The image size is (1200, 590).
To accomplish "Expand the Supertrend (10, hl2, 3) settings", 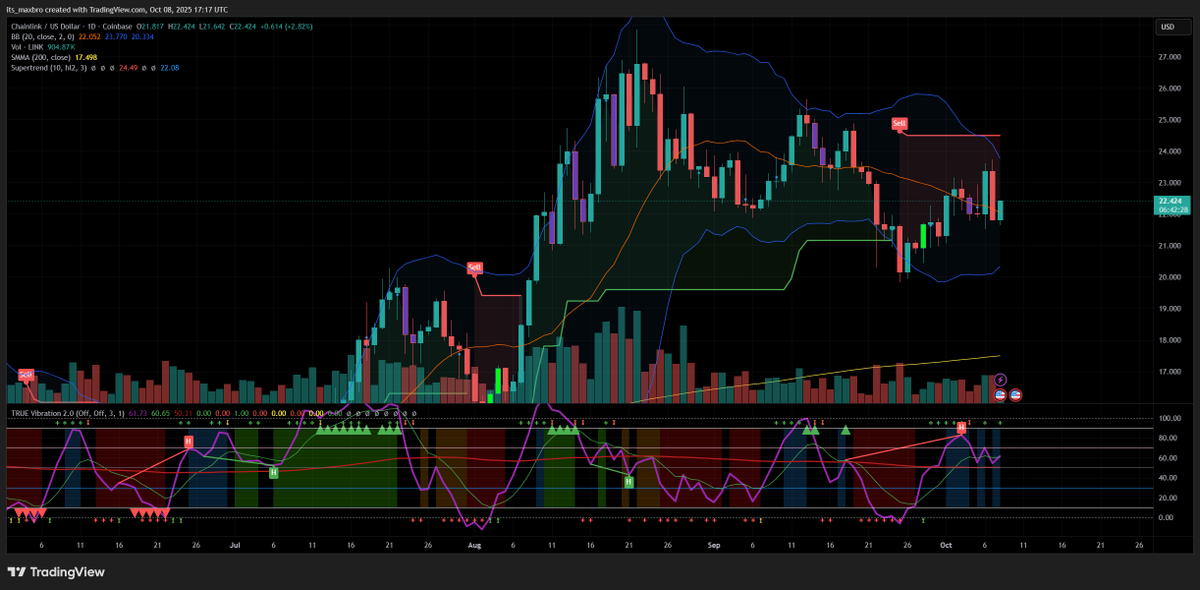I will (48, 66).
